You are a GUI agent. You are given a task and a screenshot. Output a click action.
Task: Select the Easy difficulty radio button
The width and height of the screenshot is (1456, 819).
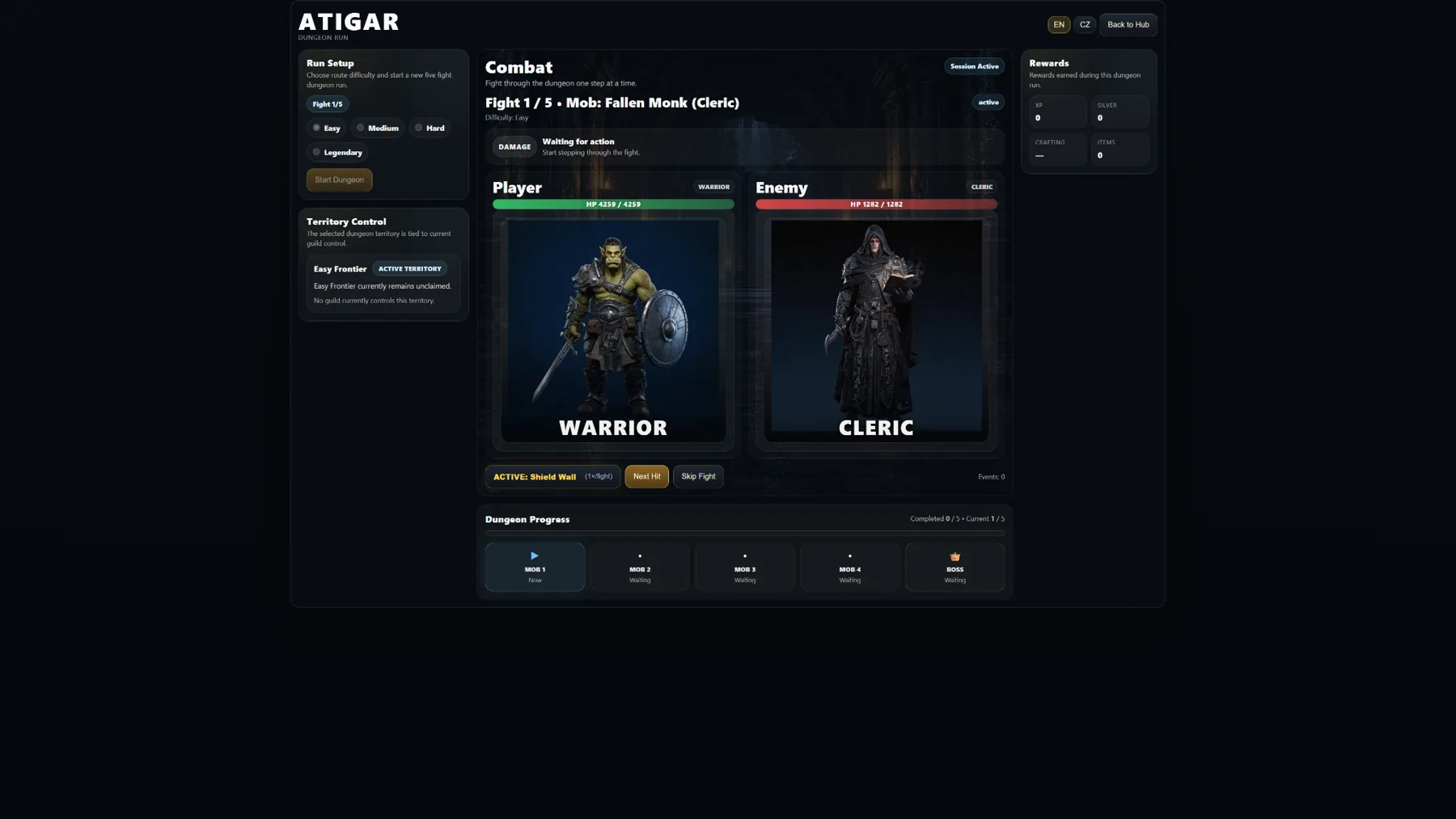[316, 128]
